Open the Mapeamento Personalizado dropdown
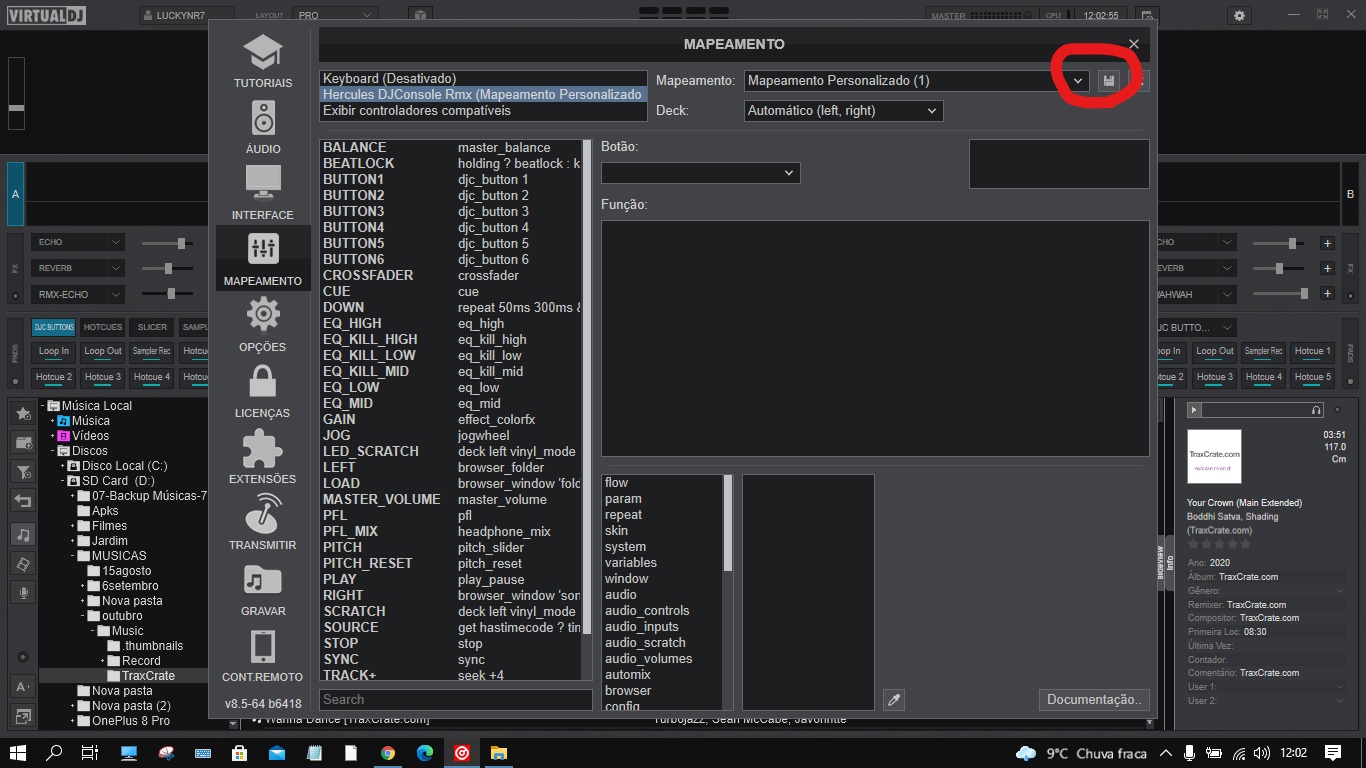This screenshot has width=1366, height=768. pyautogui.click(x=917, y=81)
